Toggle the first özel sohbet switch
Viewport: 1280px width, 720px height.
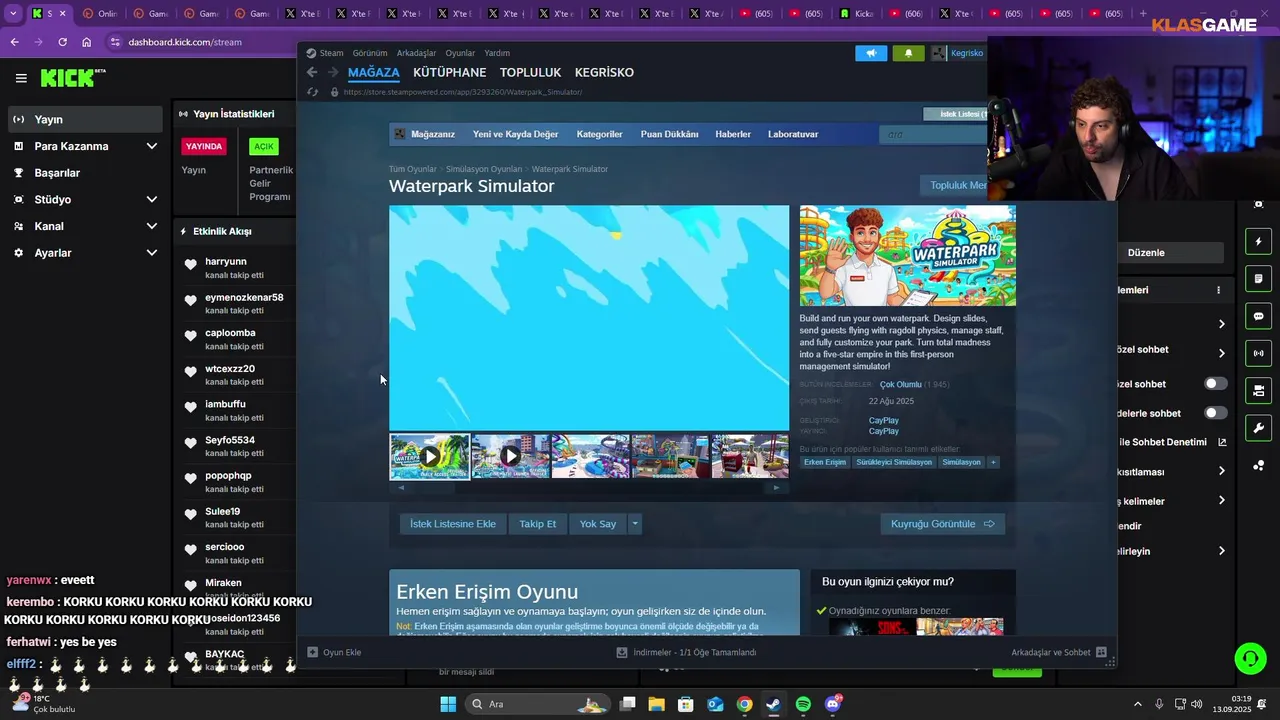coord(1215,384)
